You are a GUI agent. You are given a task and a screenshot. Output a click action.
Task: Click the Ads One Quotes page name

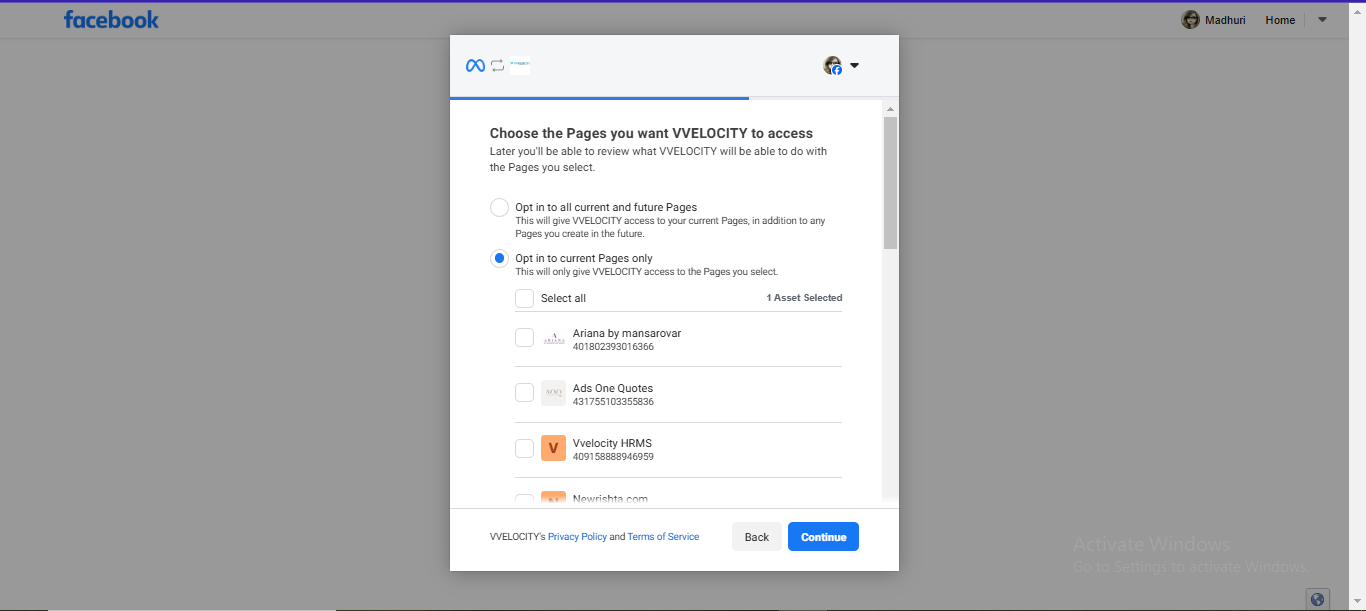613,388
